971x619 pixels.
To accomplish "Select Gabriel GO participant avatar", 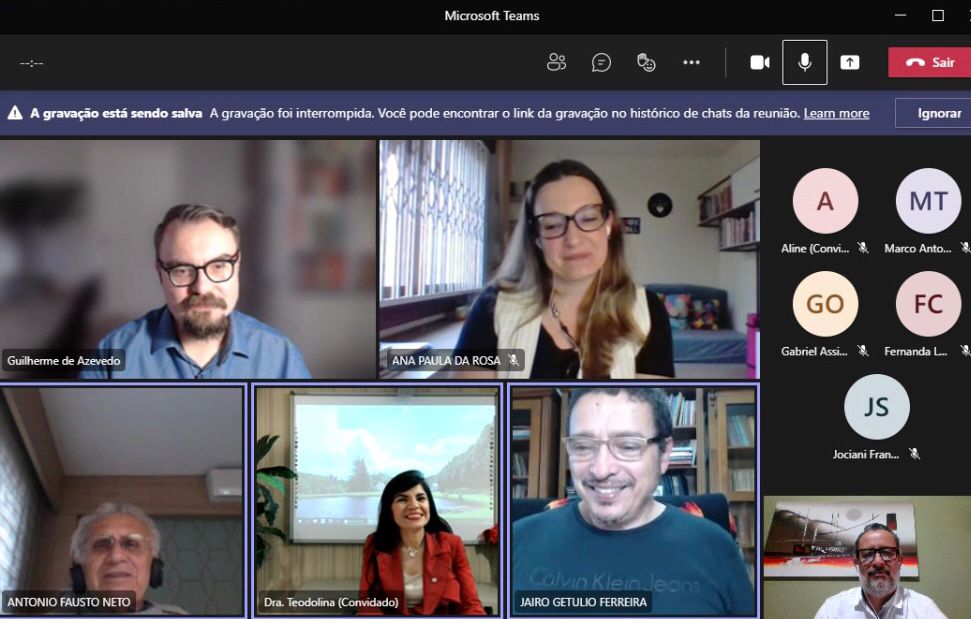I will [x=825, y=304].
